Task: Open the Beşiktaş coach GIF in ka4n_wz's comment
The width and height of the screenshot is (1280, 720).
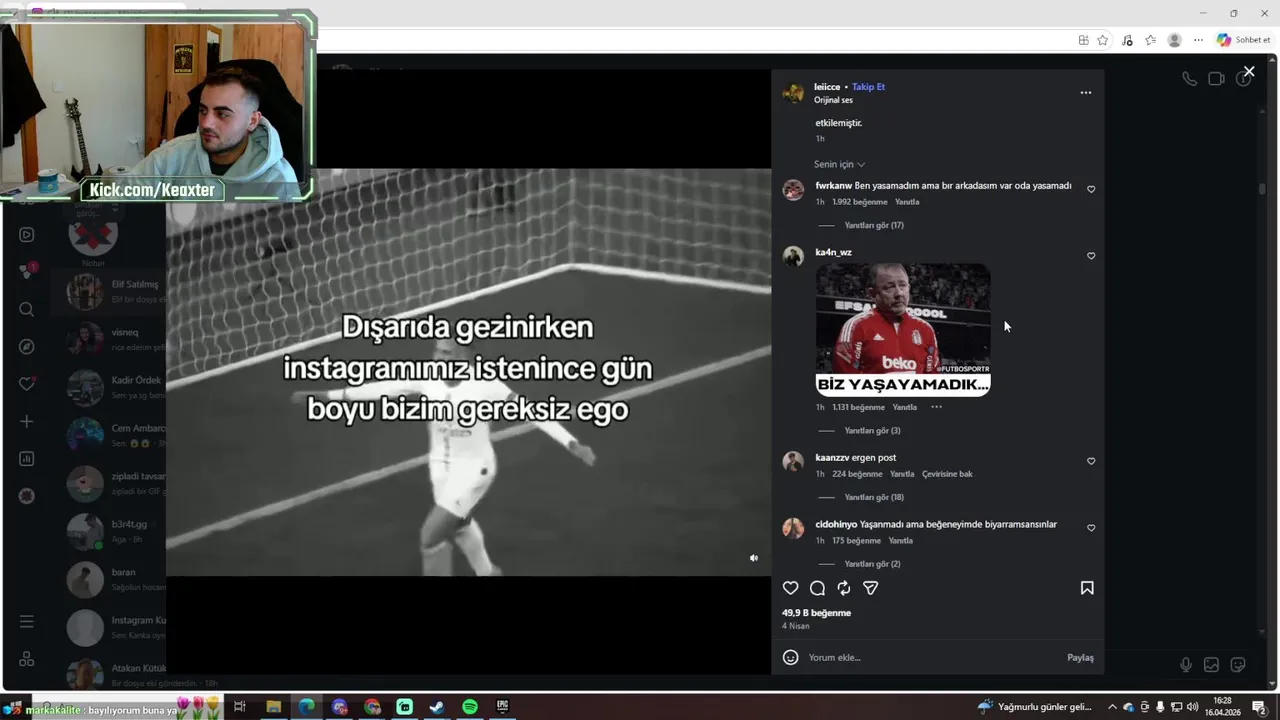Action: pyautogui.click(x=903, y=330)
